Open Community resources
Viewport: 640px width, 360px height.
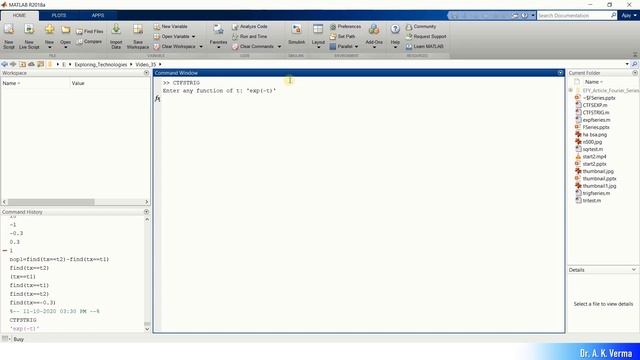tap(421, 27)
